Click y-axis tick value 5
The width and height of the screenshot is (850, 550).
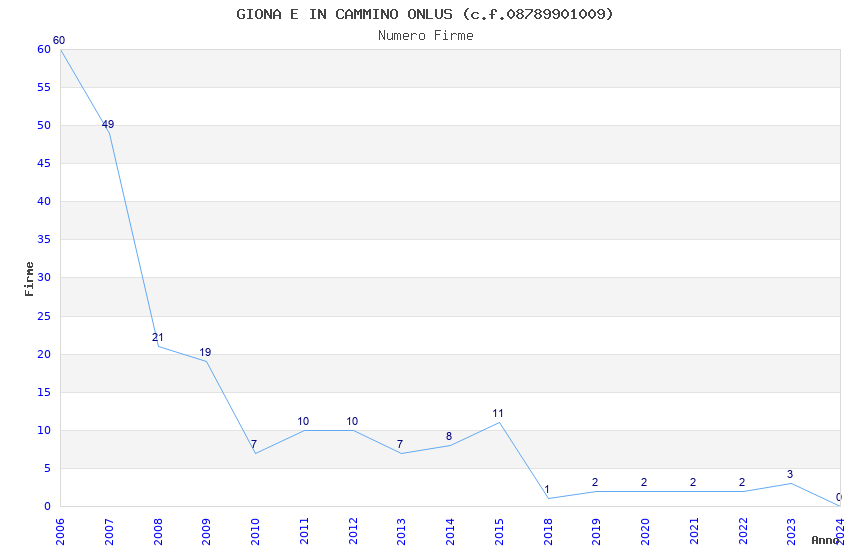47,468
